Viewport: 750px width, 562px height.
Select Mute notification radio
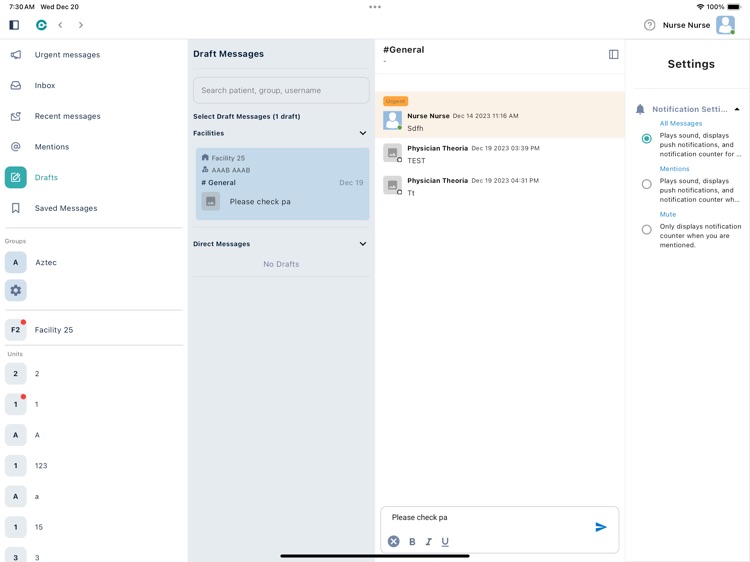pyautogui.click(x=647, y=230)
